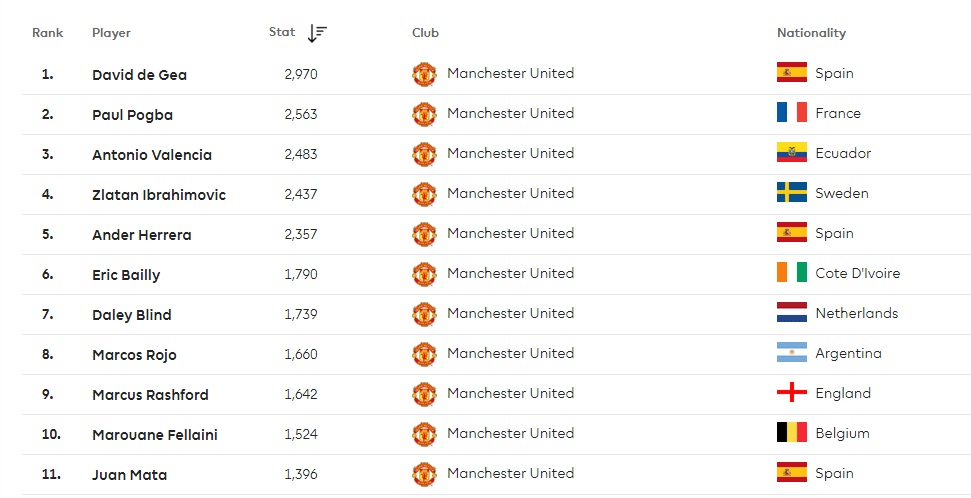The width and height of the screenshot is (971, 498).
Task: Select Zlatan Ibrahimovic player name
Action: coord(158,195)
